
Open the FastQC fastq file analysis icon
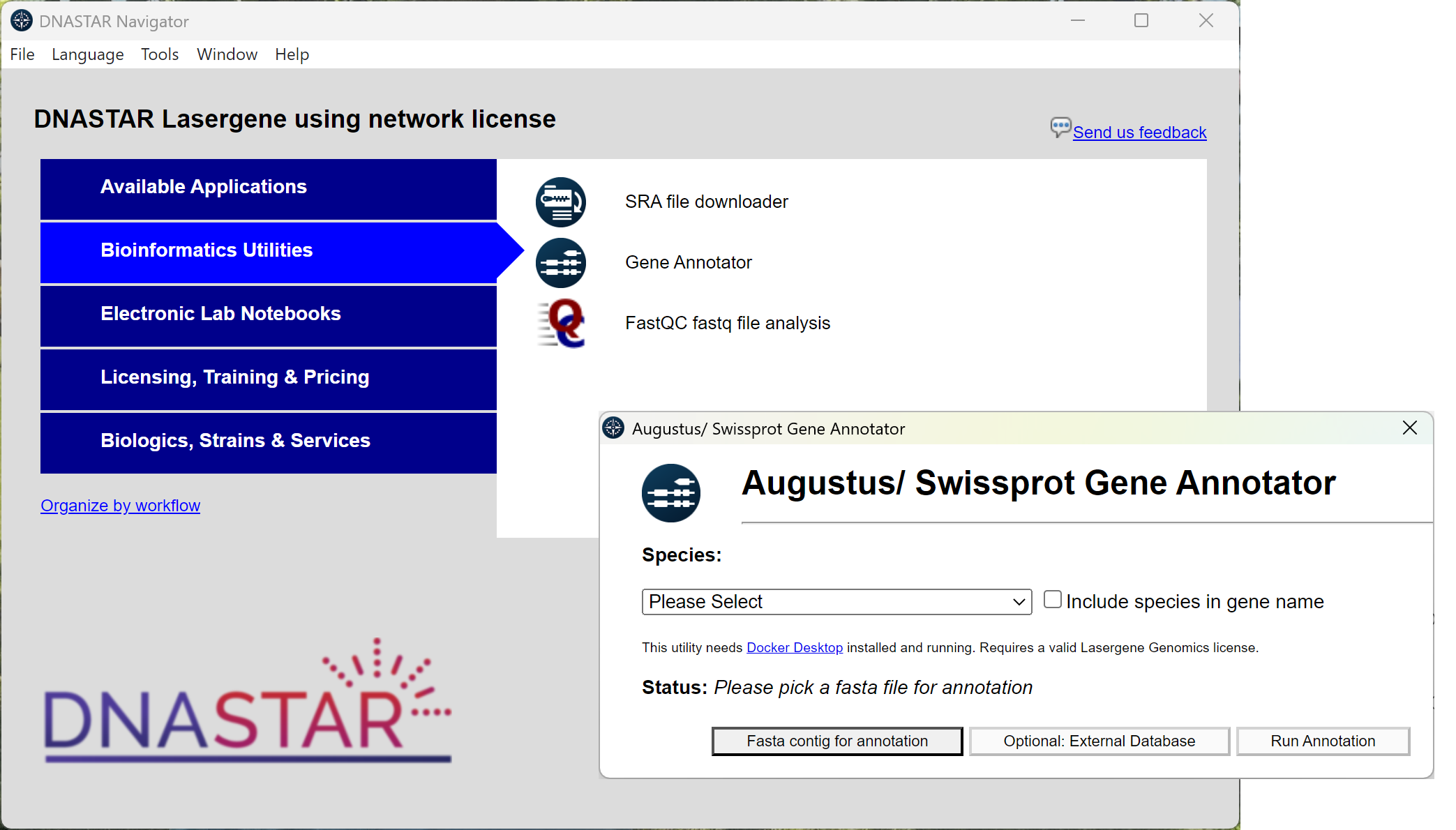561,324
